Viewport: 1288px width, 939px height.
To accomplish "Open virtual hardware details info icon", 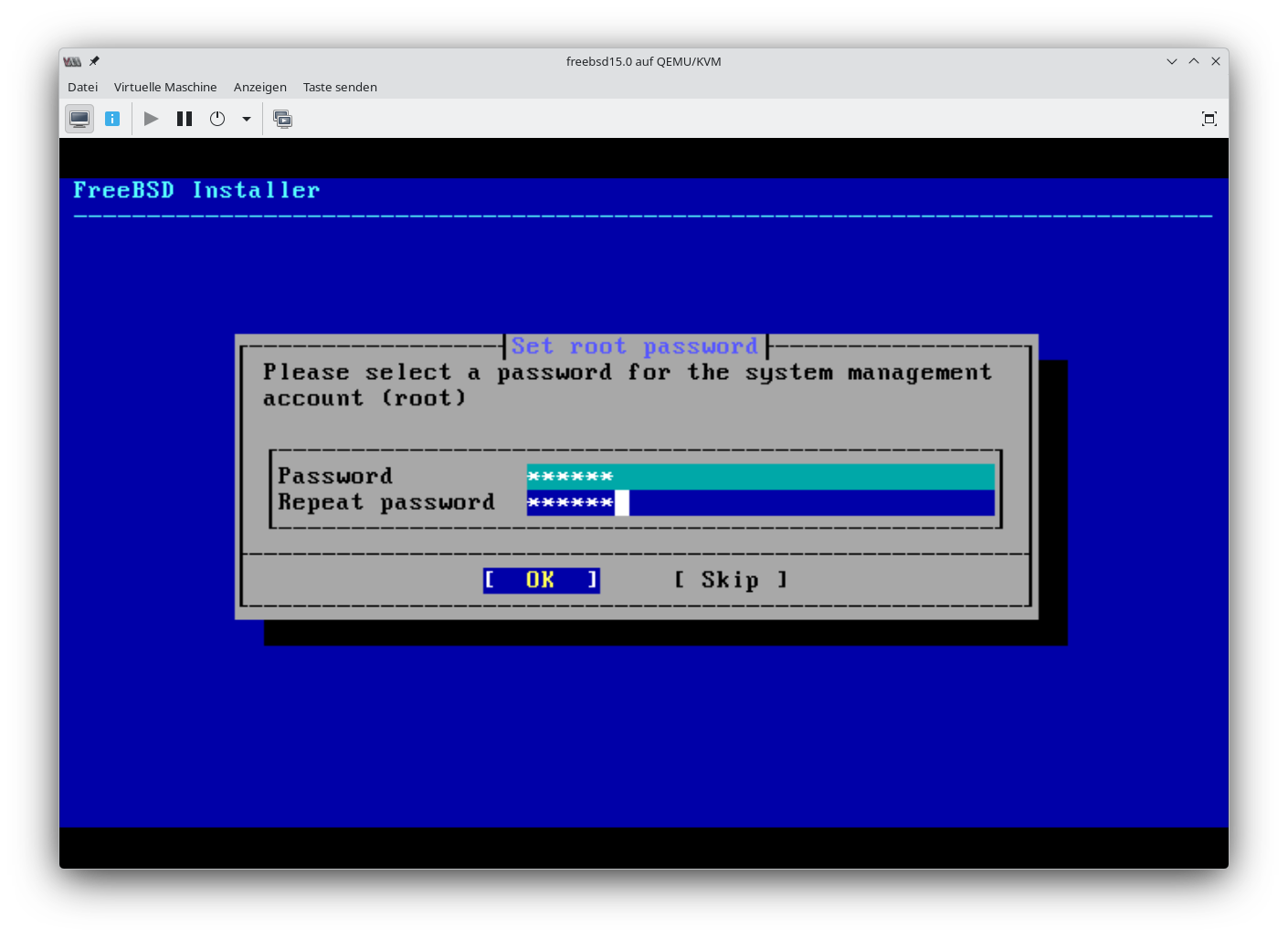I will 112,119.
